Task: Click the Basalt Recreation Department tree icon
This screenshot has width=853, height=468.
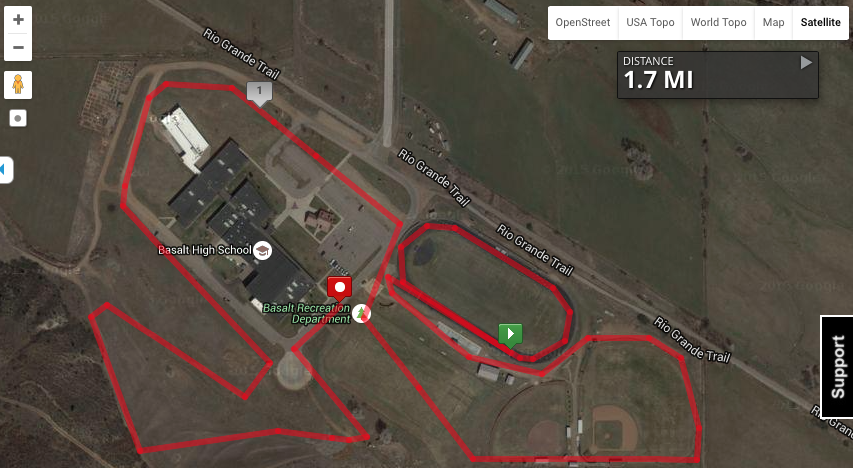Action: [x=361, y=313]
